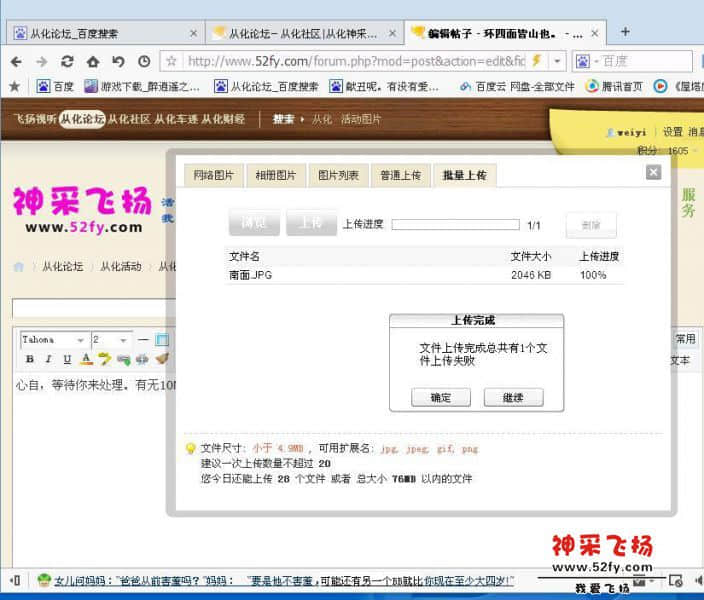Expand the Tahoma font dropdown
The image size is (704, 600).
pos(80,340)
